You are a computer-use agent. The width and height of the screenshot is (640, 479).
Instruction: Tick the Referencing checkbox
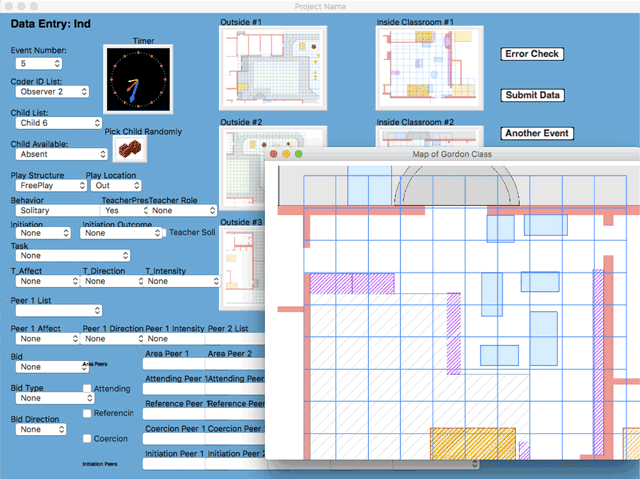point(88,413)
